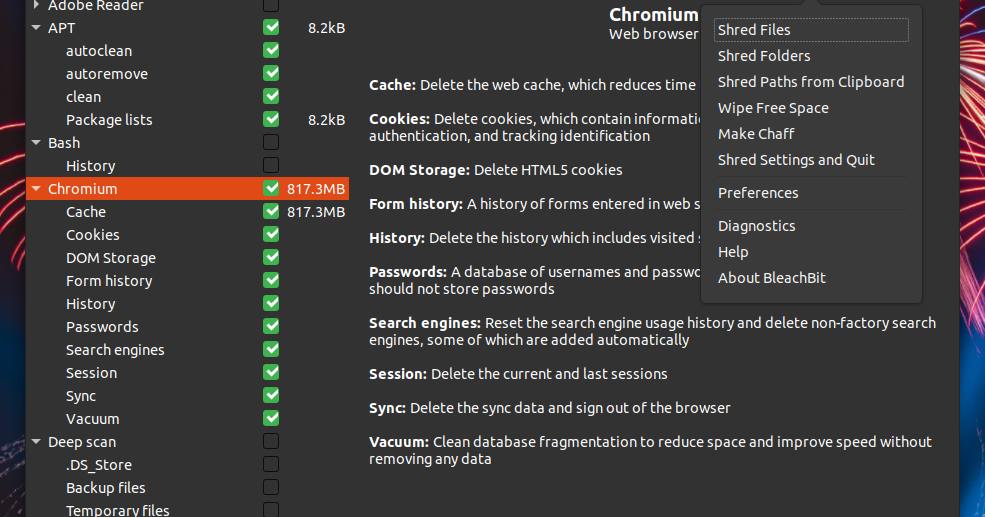985x517 pixels.
Task: Open About BleachBit
Action: (811, 278)
